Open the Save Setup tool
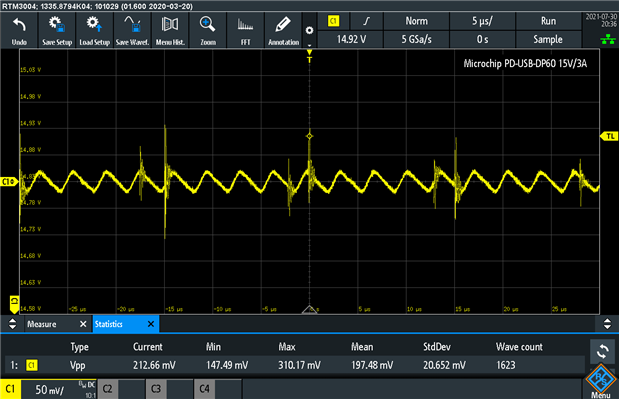619x399 pixels. pyautogui.click(x=57, y=30)
